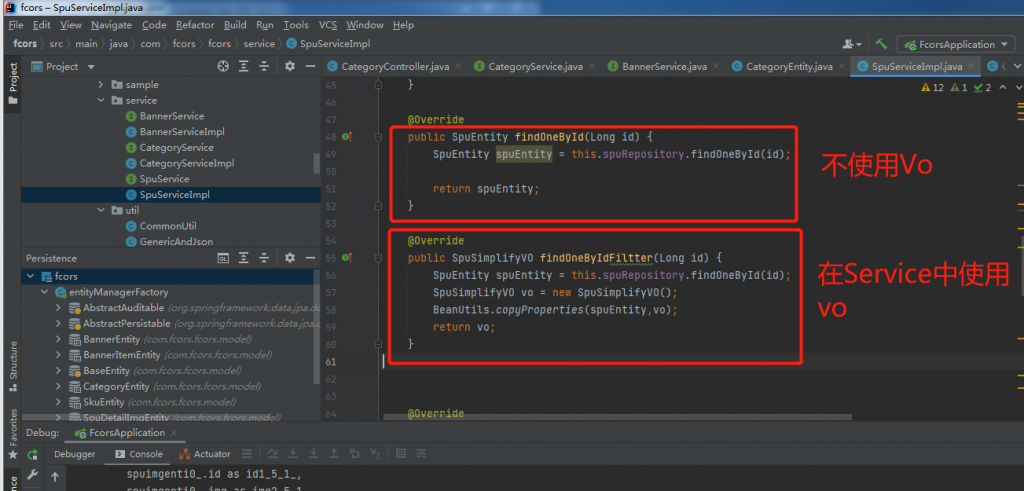Click the query console icon in Persistence panel
This screenshot has height=491, width=1024.
(x=223, y=258)
